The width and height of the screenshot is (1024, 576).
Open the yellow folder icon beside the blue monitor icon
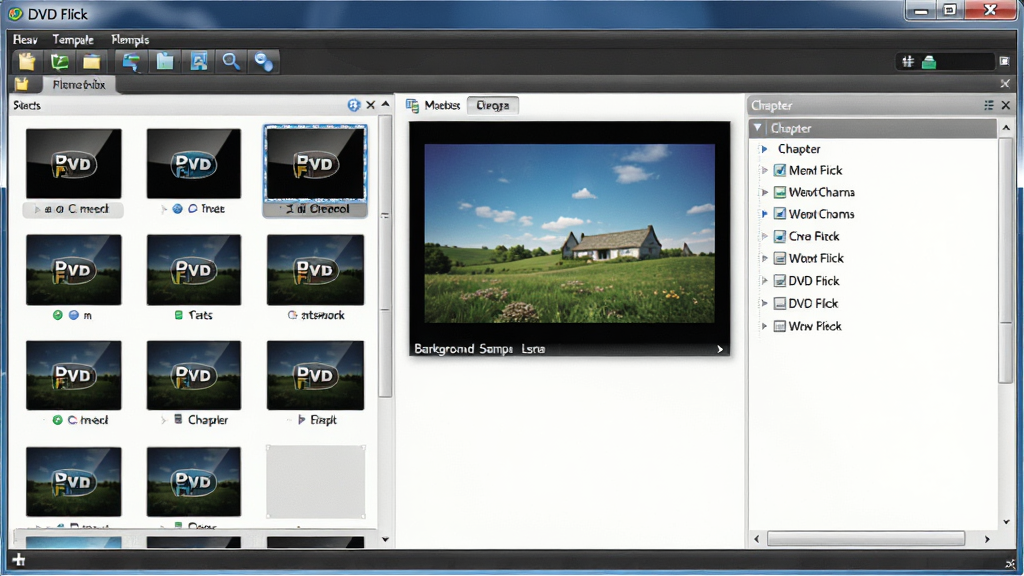pyautogui.click(x=91, y=61)
